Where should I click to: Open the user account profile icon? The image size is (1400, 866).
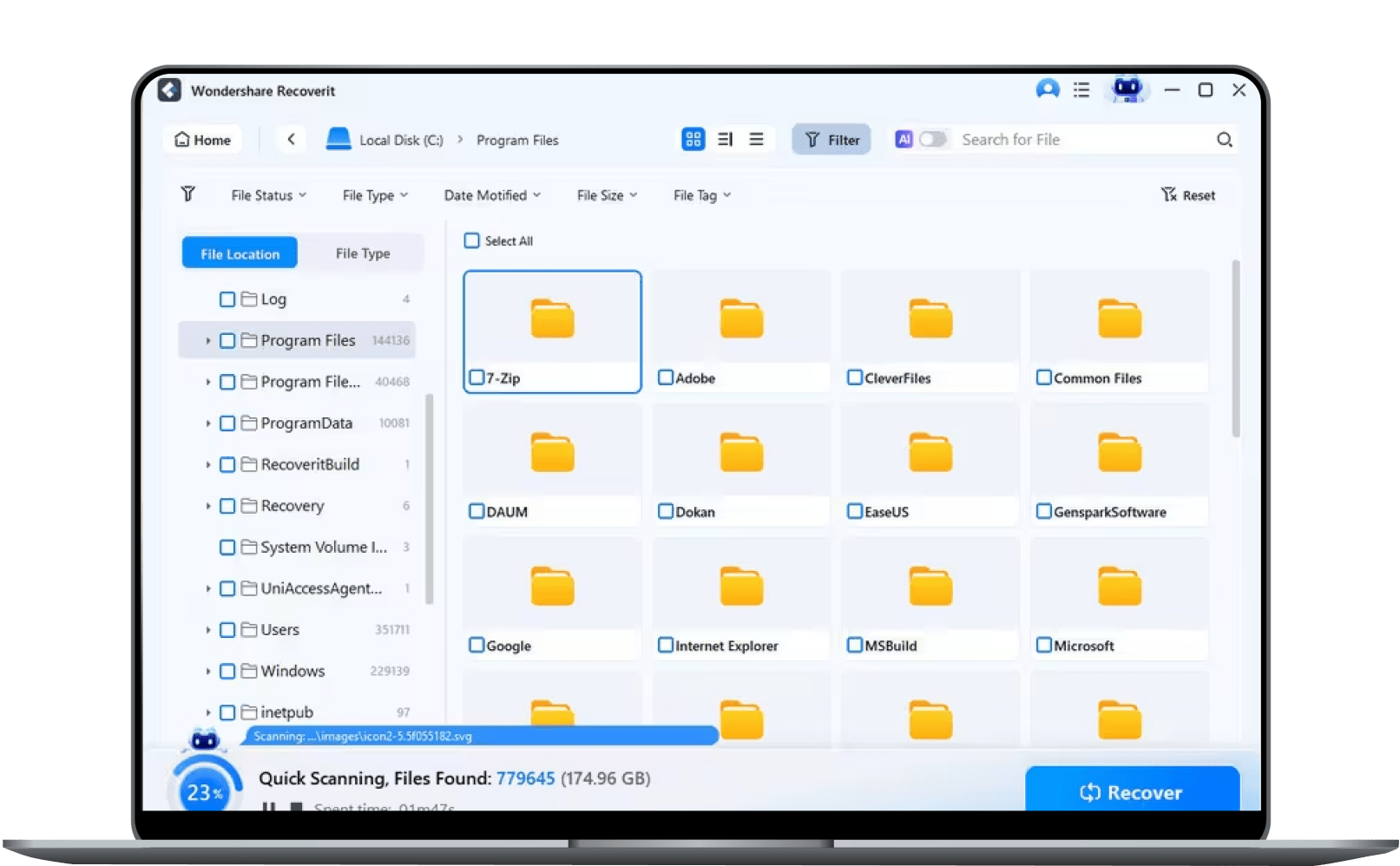[x=1048, y=89]
